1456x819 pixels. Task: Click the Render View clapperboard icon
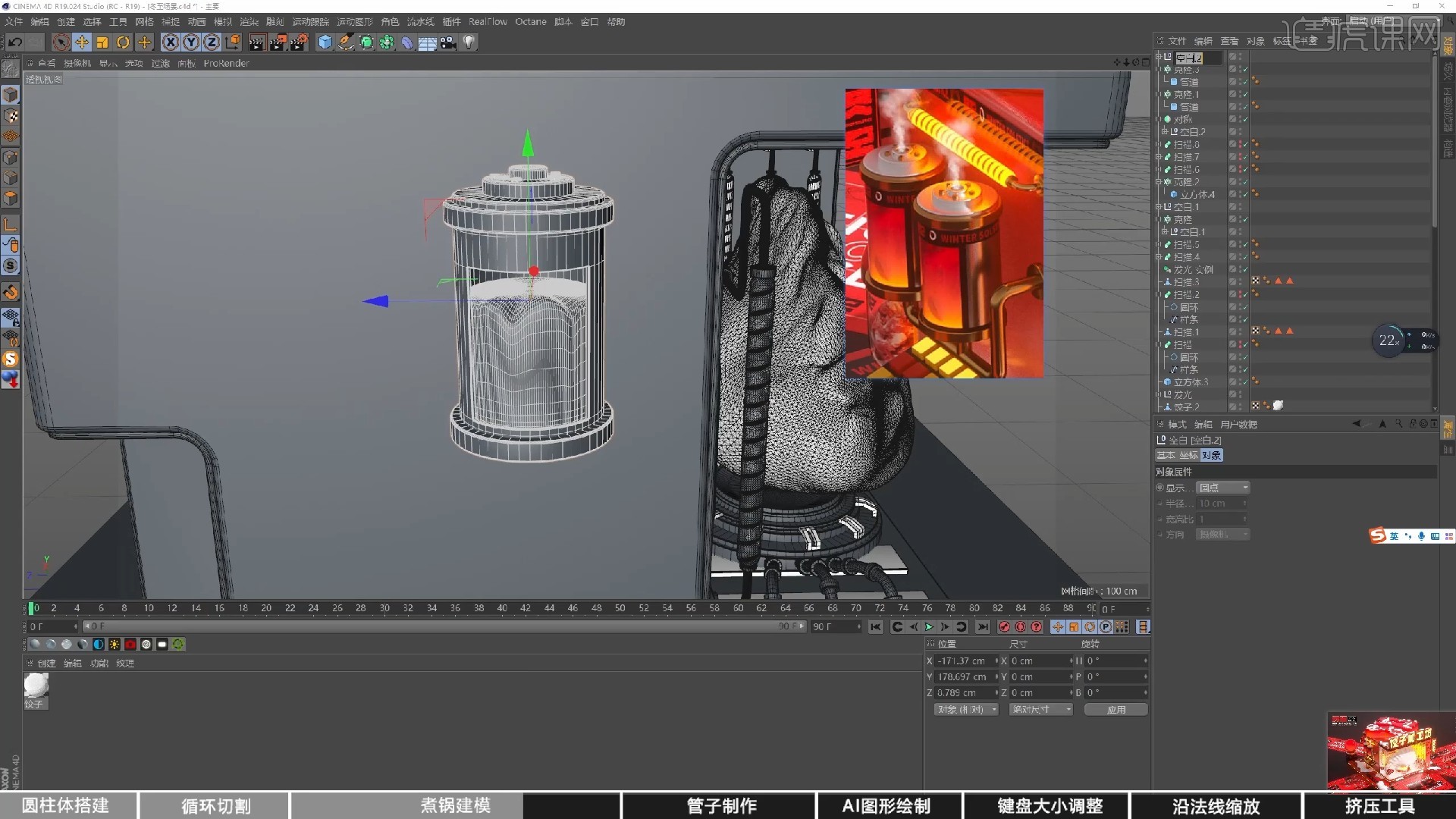coord(257,42)
